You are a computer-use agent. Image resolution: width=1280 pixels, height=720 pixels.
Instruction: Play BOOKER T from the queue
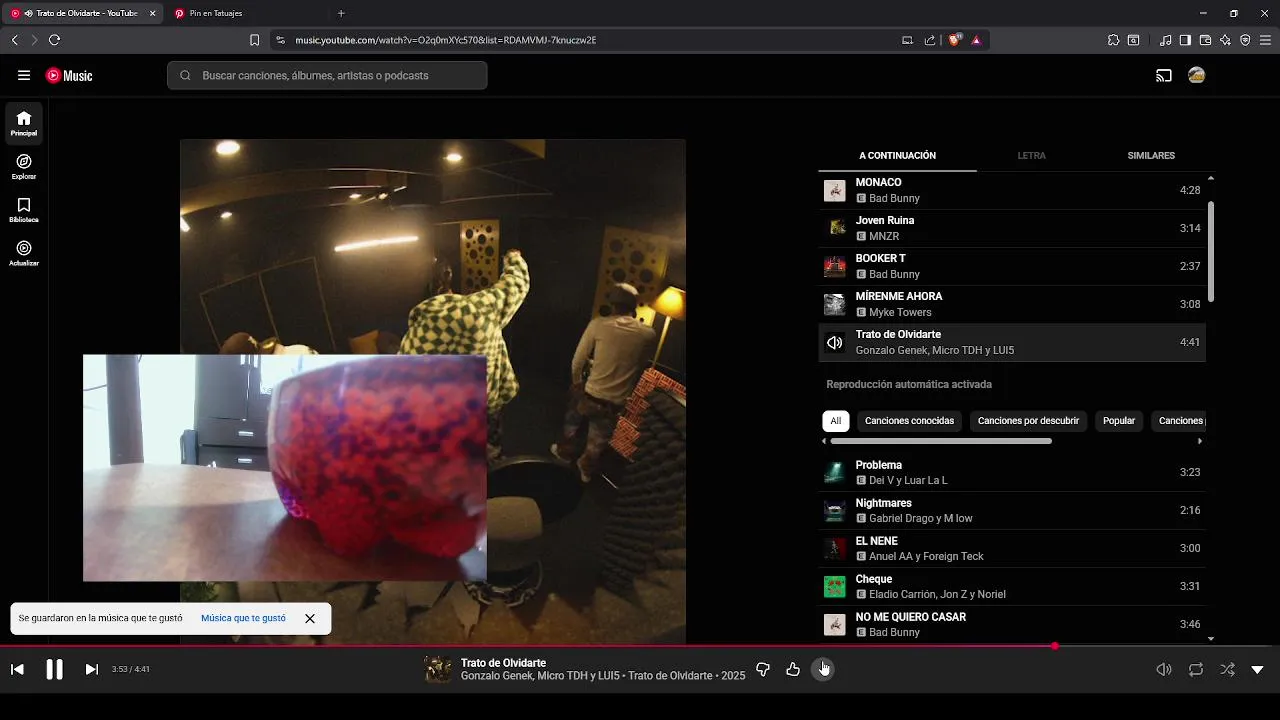(1012, 266)
